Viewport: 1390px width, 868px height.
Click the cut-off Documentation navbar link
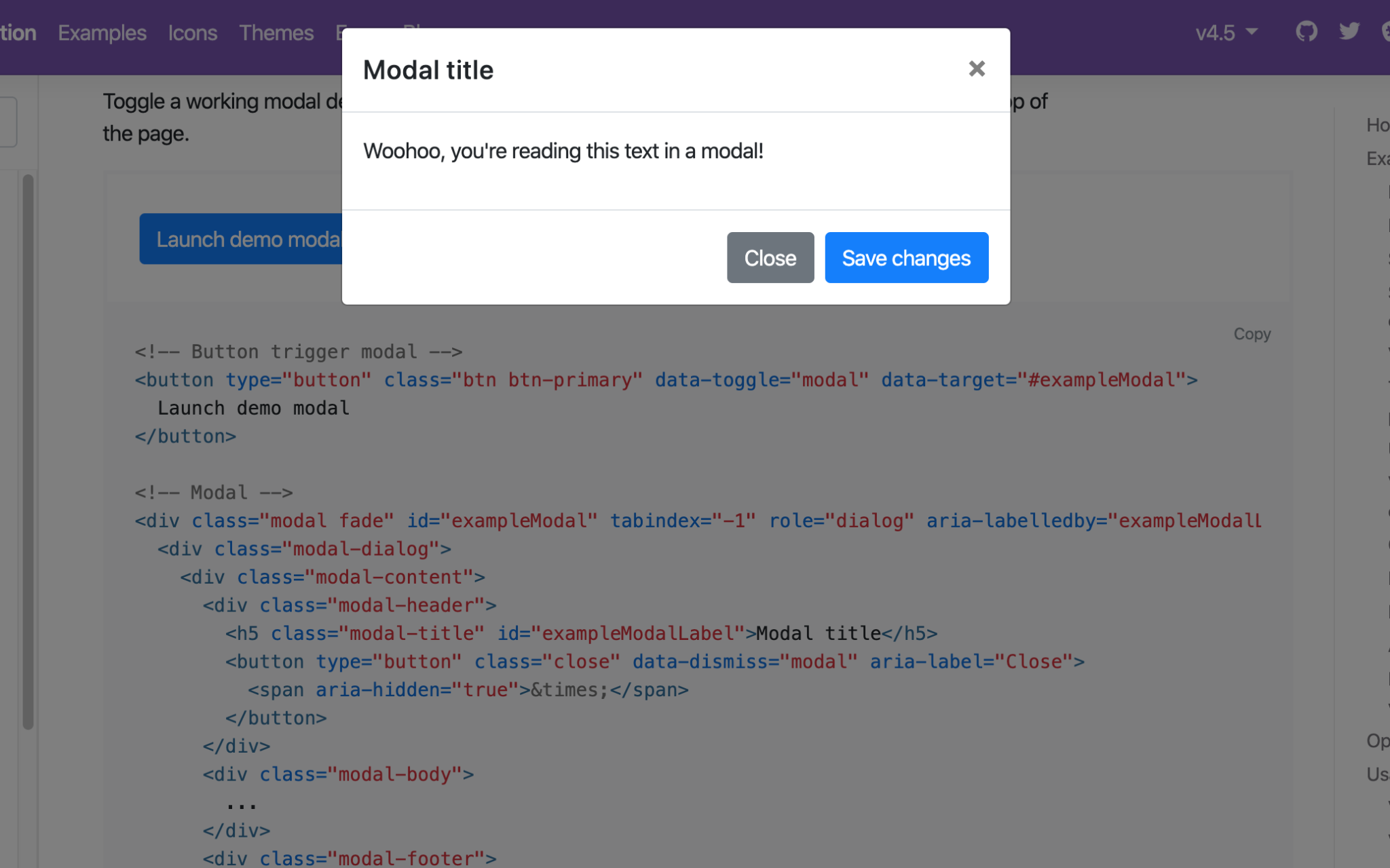[18, 33]
